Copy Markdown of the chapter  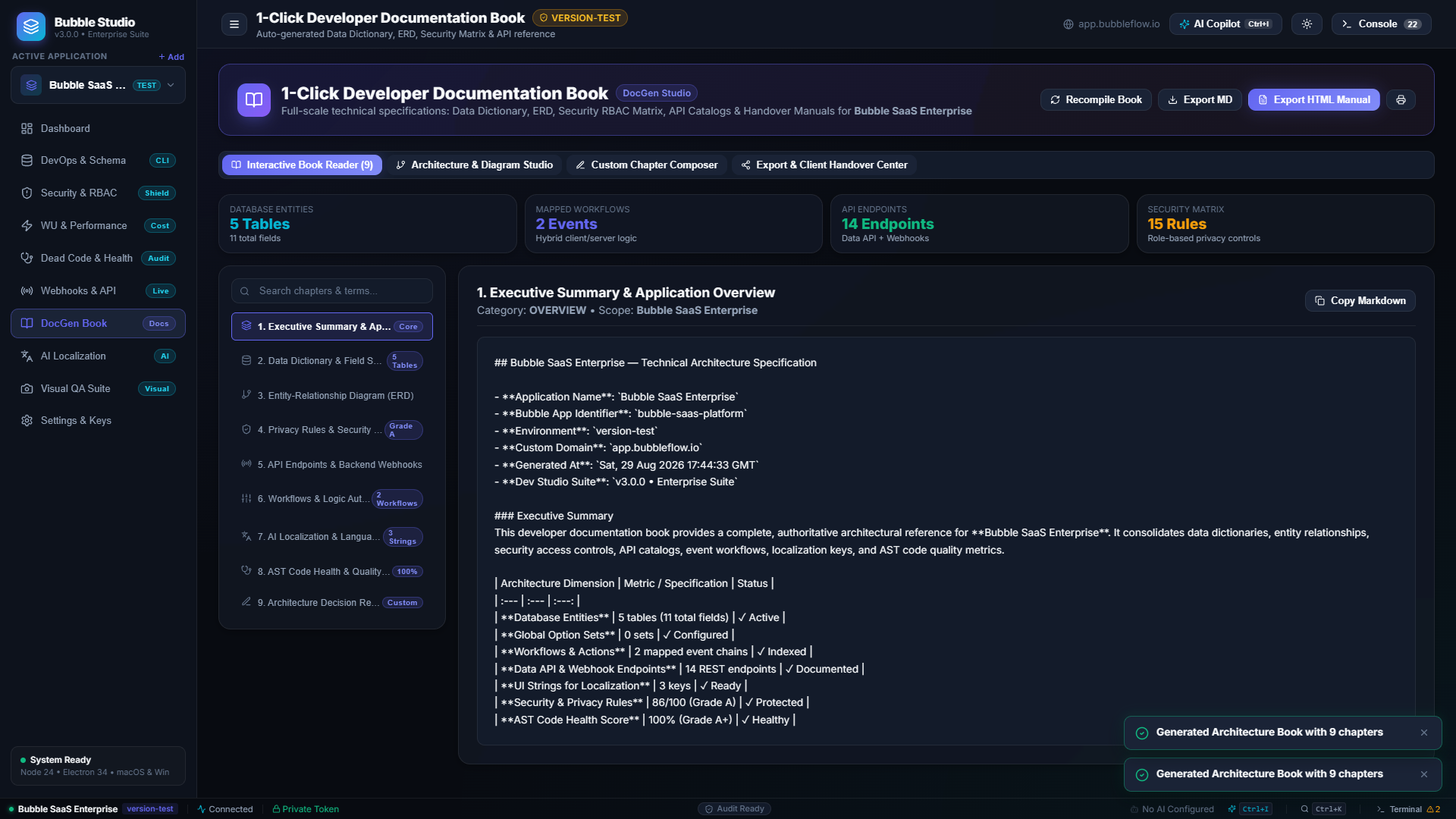click(1360, 301)
